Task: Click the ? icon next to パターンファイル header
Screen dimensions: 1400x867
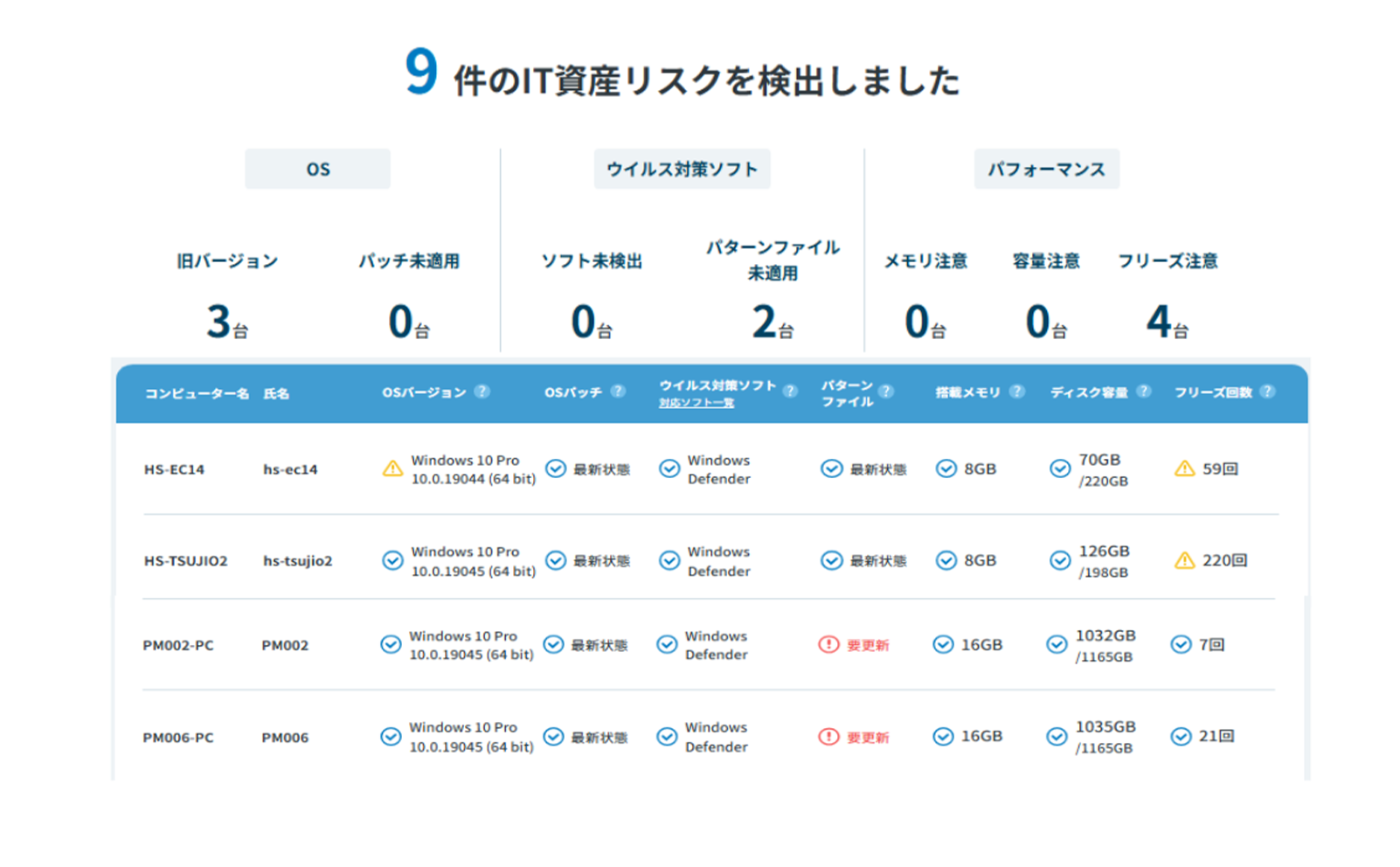Action: [x=888, y=392]
